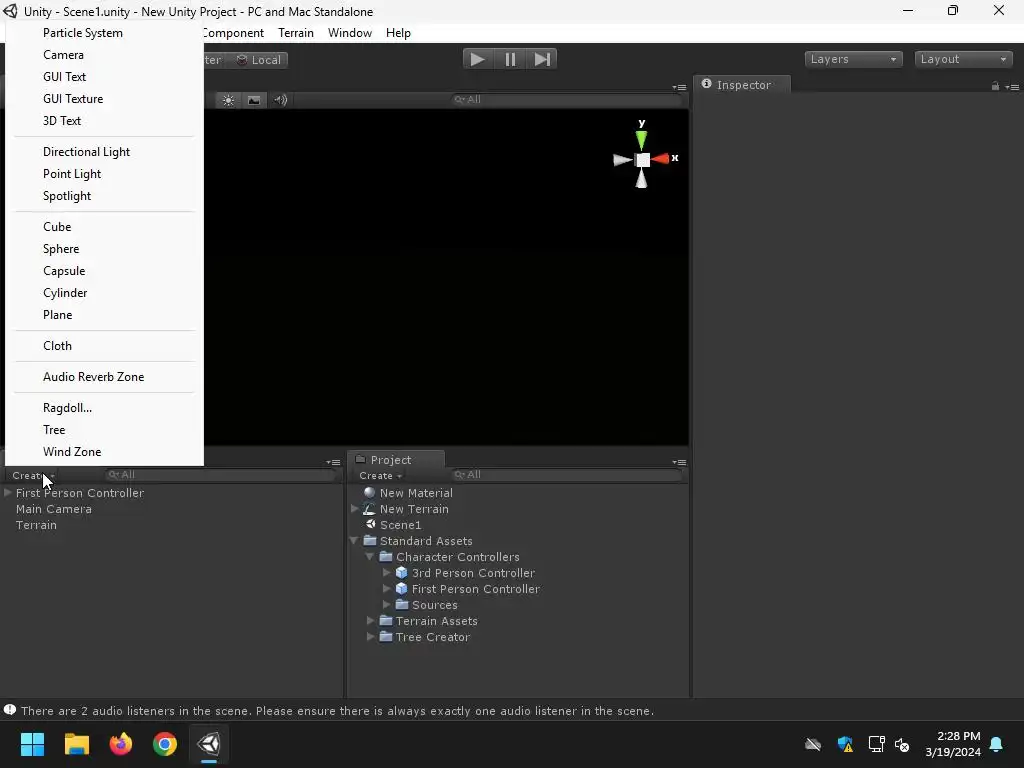The width and height of the screenshot is (1024, 768).
Task: Open the Help menu
Action: [x=398, y=33]
